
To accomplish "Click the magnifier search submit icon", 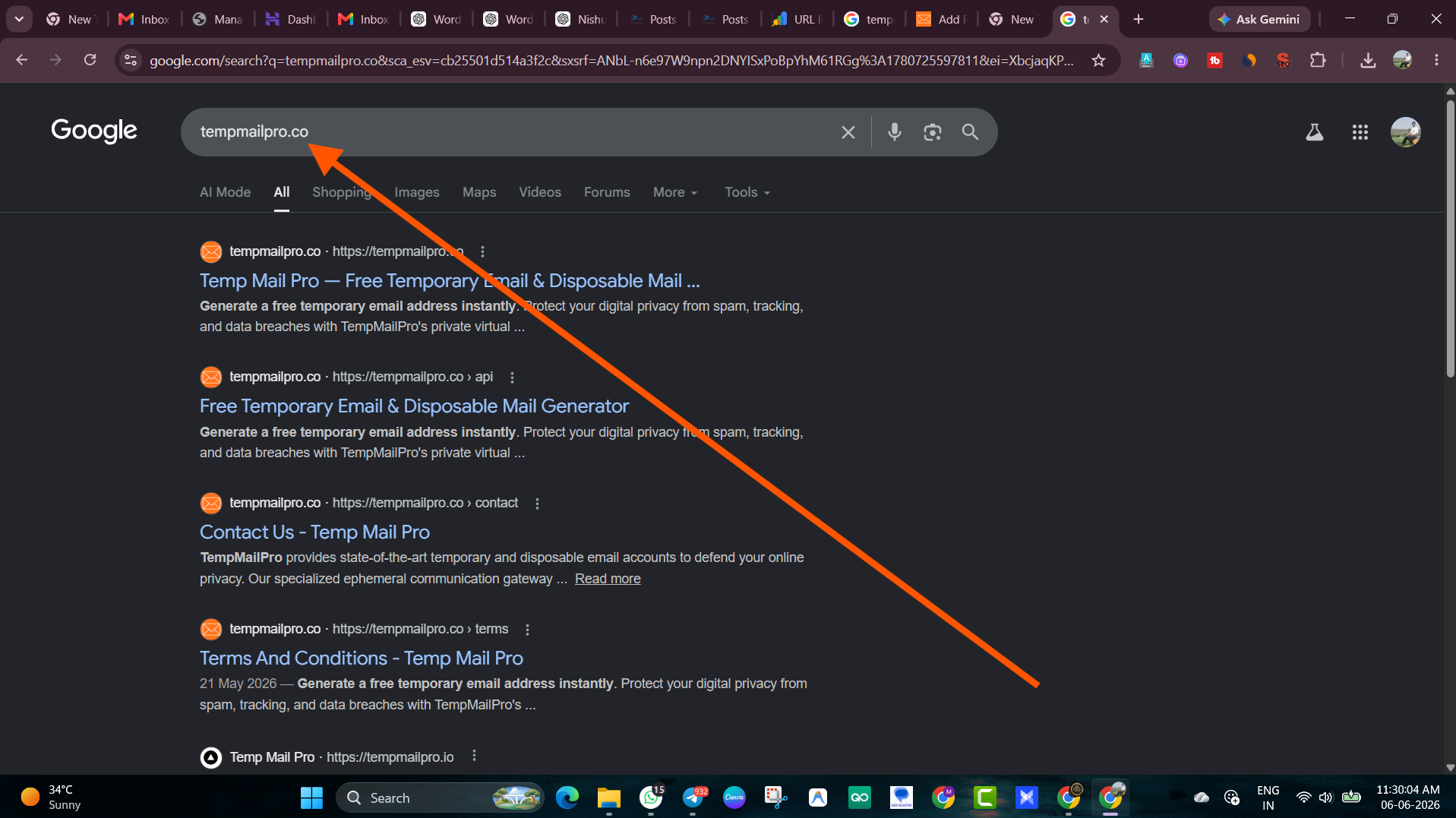I will 970,132.
